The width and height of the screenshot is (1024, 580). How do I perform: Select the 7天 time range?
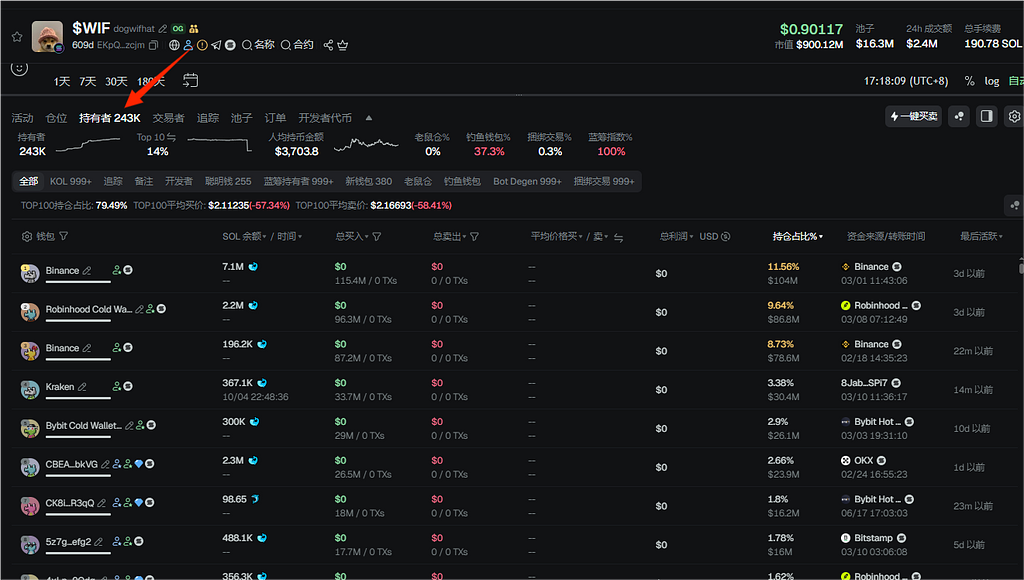pyautogui.click(x=88, y=81)
